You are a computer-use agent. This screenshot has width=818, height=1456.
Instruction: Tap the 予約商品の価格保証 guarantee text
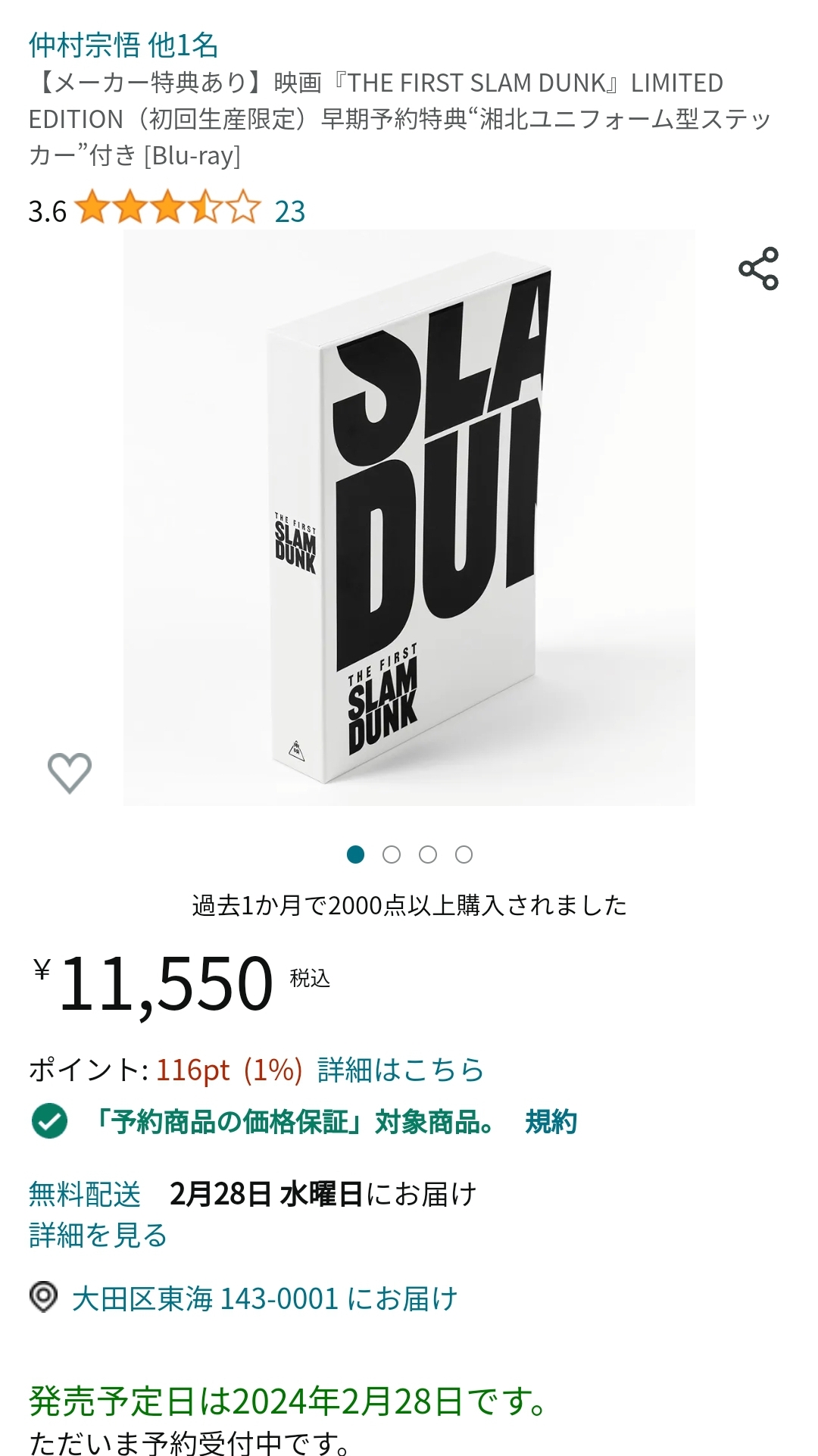(x=291, y=1121)
